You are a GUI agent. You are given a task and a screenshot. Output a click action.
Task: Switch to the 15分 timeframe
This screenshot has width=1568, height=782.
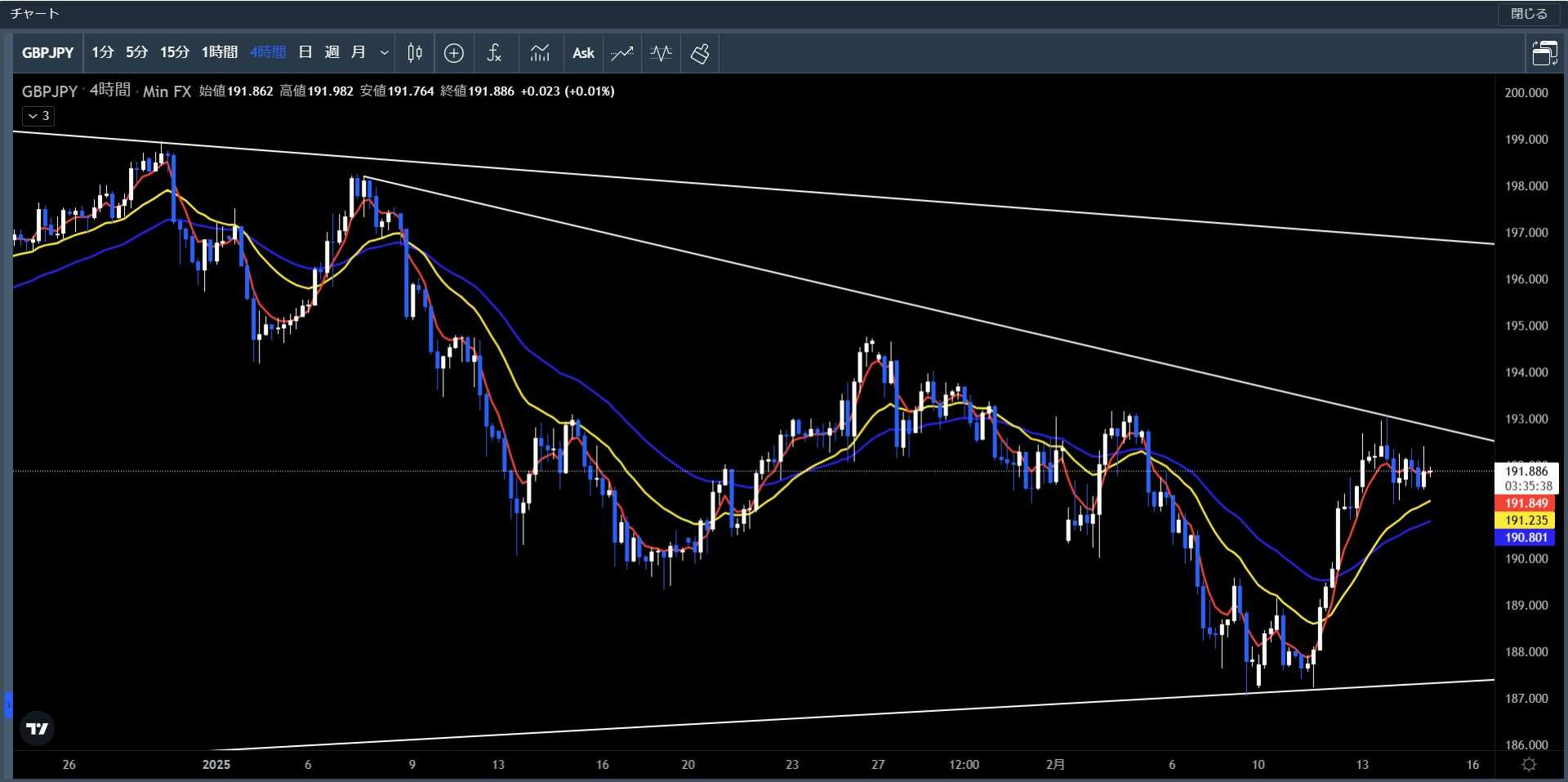click(x=175, y=53)
